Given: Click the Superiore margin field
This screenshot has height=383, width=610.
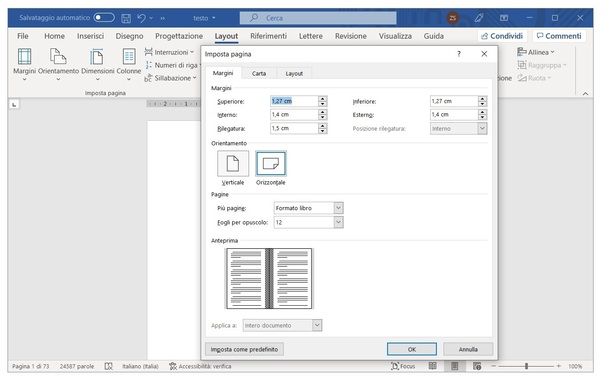Looking at the screenshot, I should pos(294,101).
